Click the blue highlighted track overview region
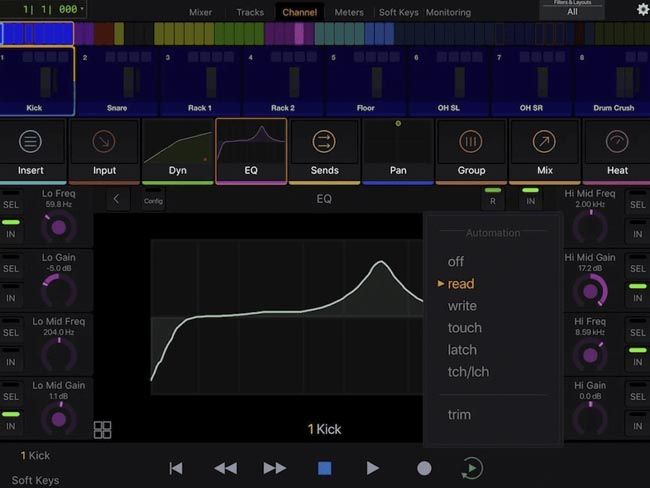The image size is (650, 488). pos(37,34)
